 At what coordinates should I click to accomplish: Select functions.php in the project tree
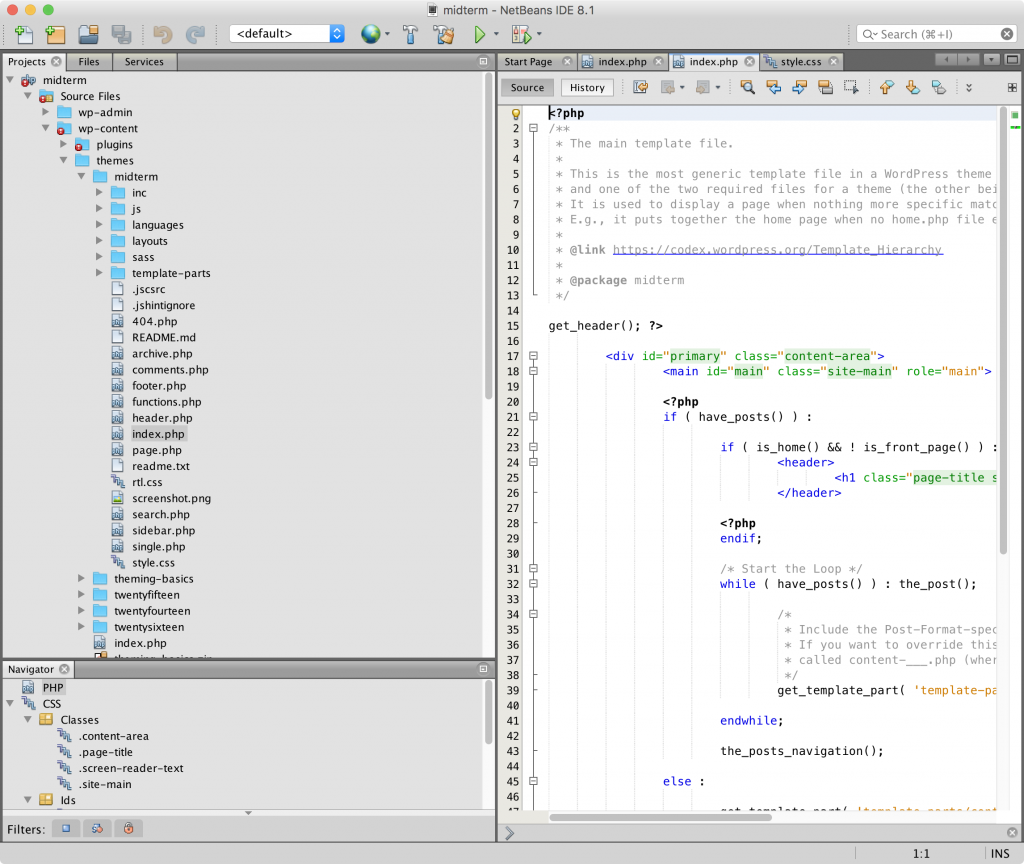tap(167, 402)
